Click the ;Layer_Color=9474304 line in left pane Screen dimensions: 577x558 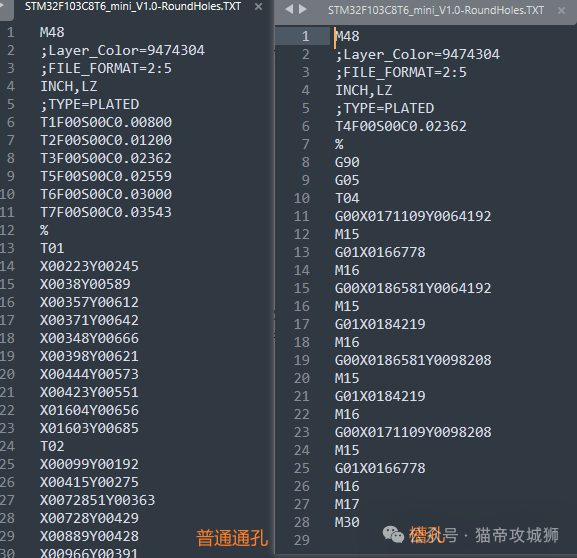122,50
